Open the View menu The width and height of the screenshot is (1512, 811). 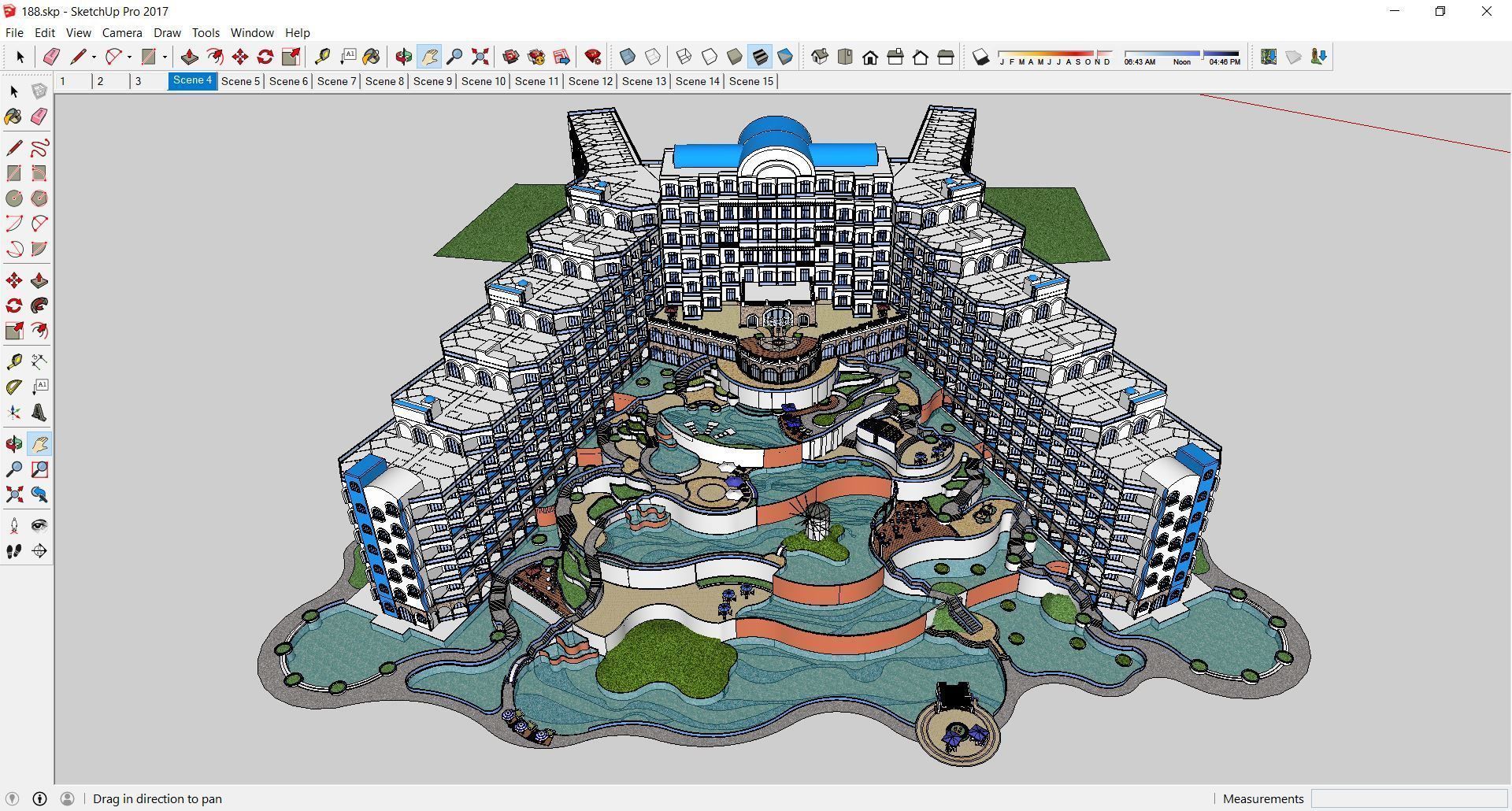click(78, 32)
